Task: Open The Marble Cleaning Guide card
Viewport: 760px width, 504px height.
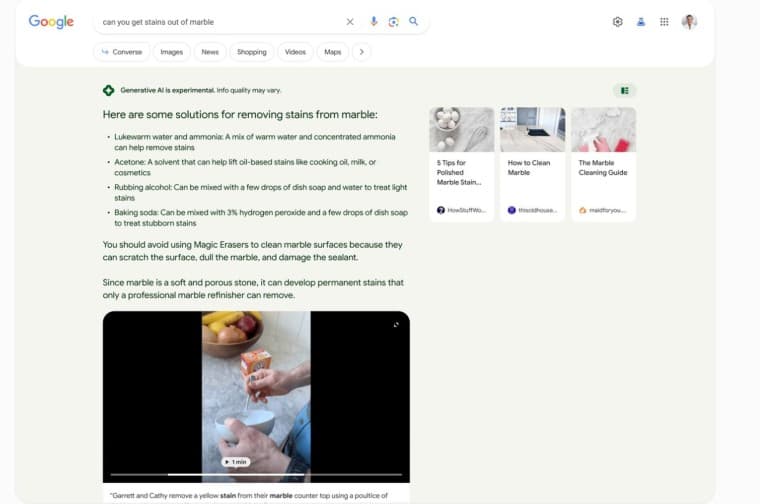Action: point(603,164)
